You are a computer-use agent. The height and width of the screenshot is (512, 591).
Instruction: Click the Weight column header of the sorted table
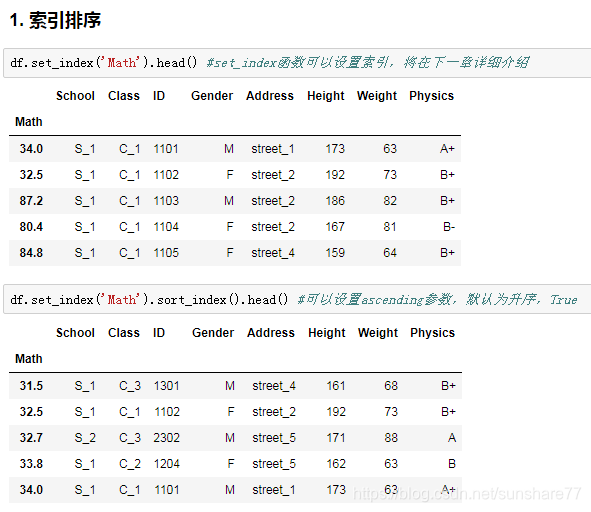click(x=378, y=333)
